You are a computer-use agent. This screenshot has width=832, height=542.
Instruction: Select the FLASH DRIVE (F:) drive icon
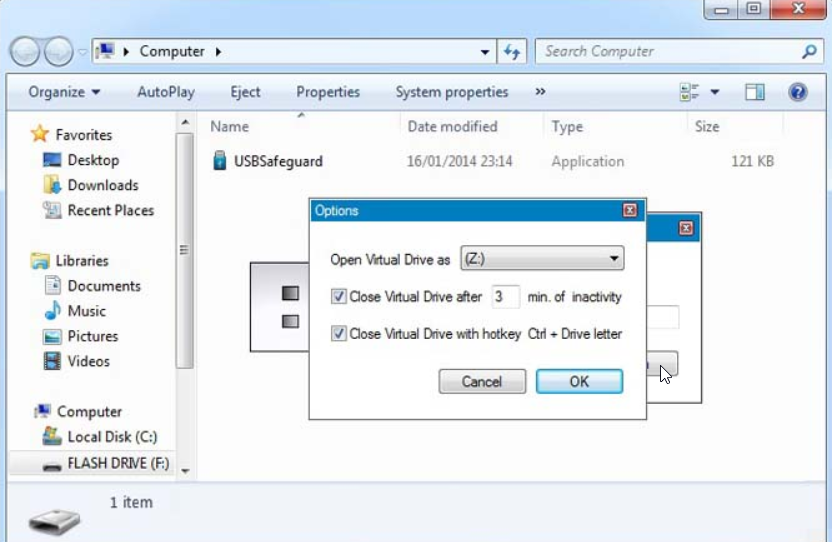pos(52,466)
